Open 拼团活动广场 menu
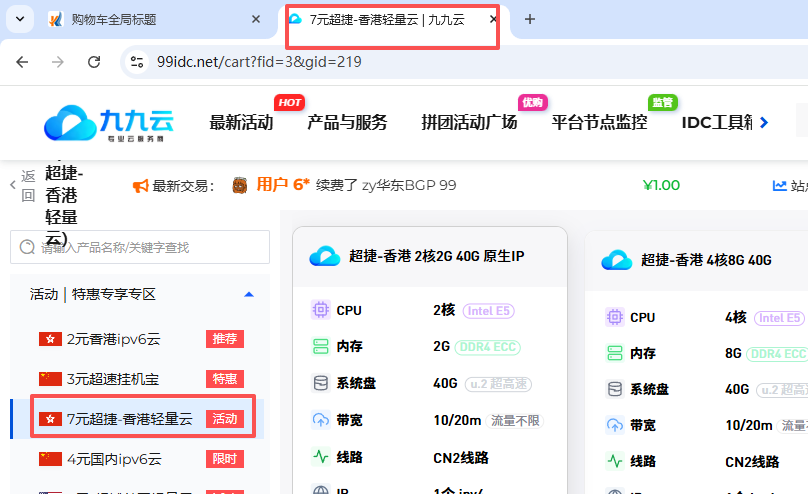The image size is (808, 494). 469,123
